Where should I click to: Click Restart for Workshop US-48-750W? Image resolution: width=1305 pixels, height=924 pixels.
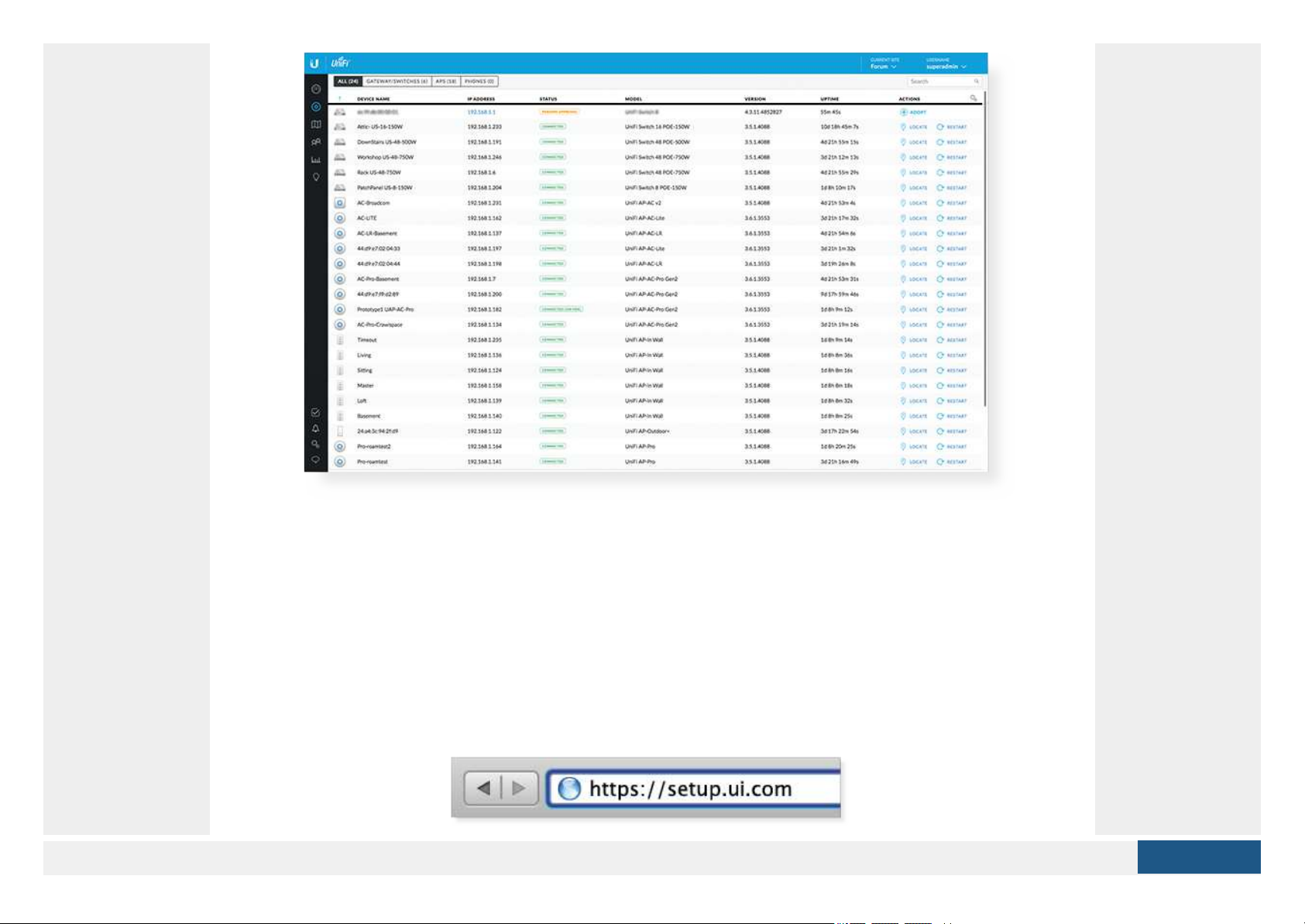(952, 157)
